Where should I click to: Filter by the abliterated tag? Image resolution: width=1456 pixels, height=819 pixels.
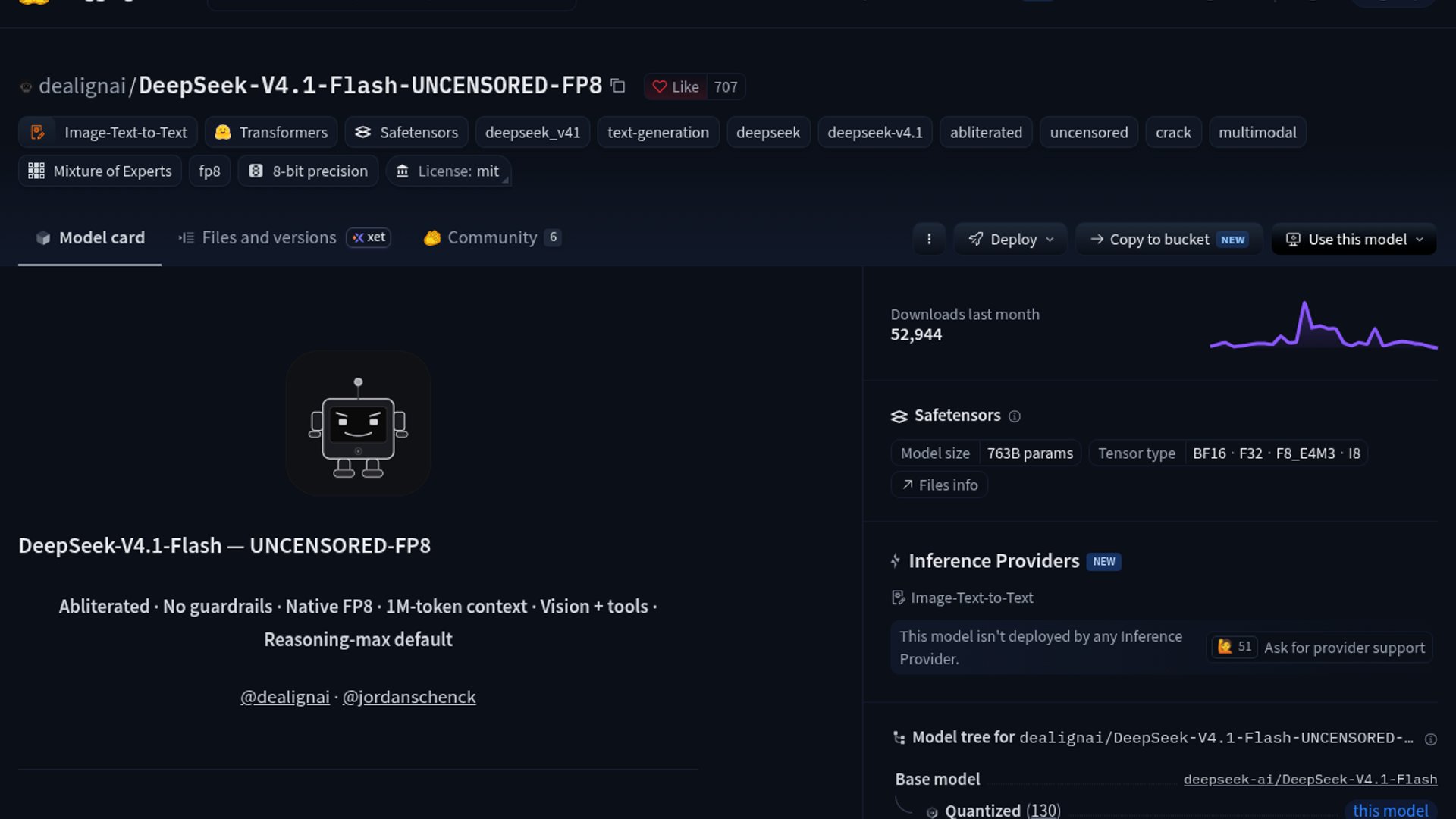point(986,132)
